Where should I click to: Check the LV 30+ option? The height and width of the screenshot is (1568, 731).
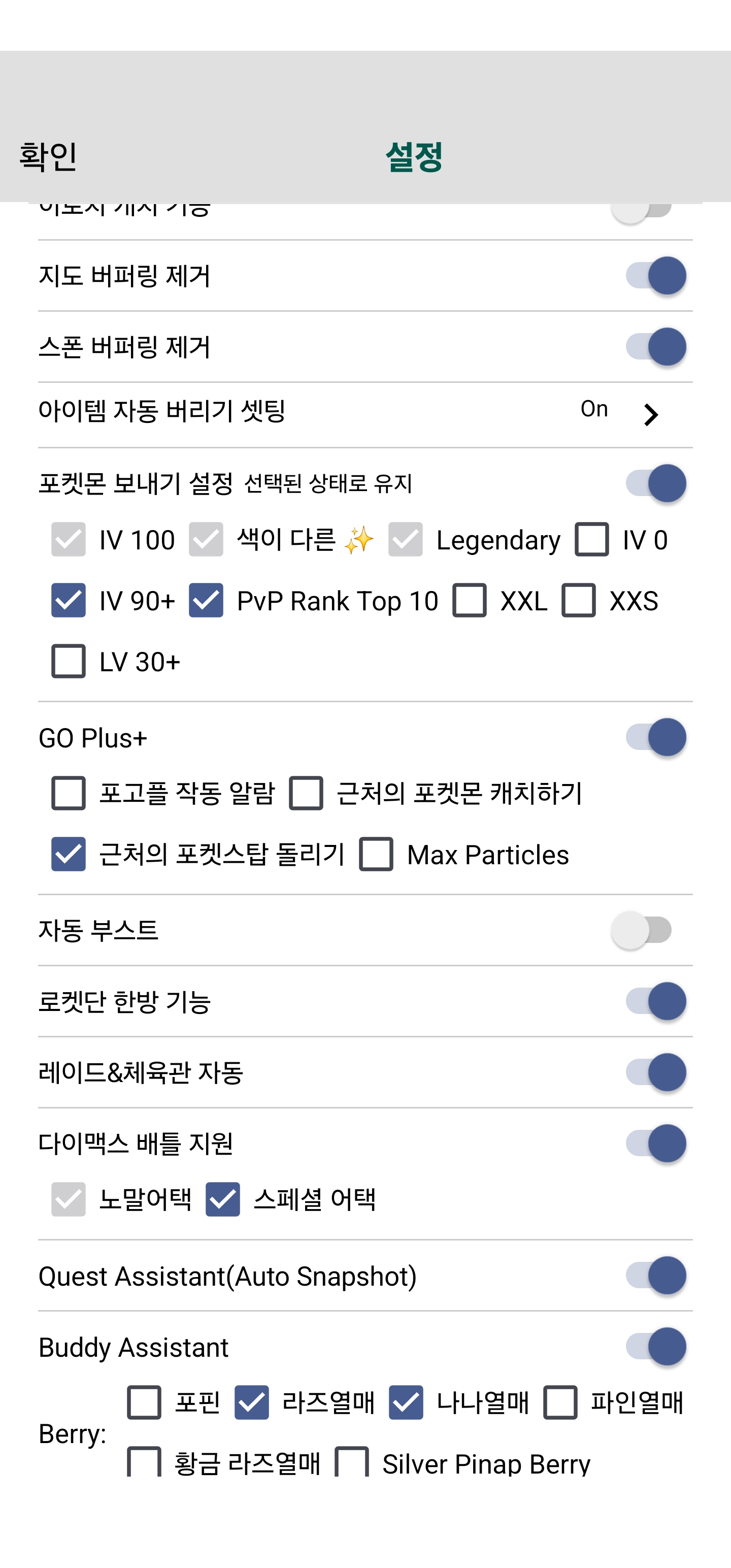pyautogui.click(x=68, y=661)
